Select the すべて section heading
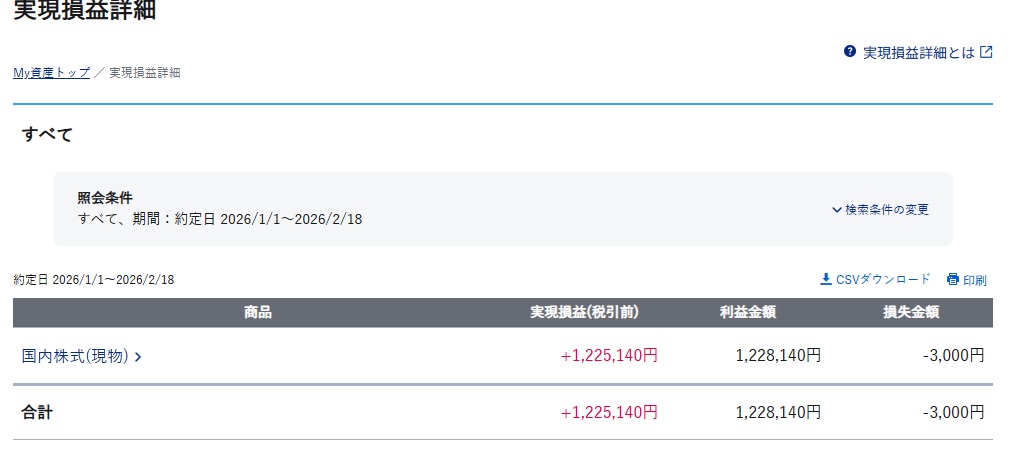The image size is (1021, 449). click(x=47, y=135)
